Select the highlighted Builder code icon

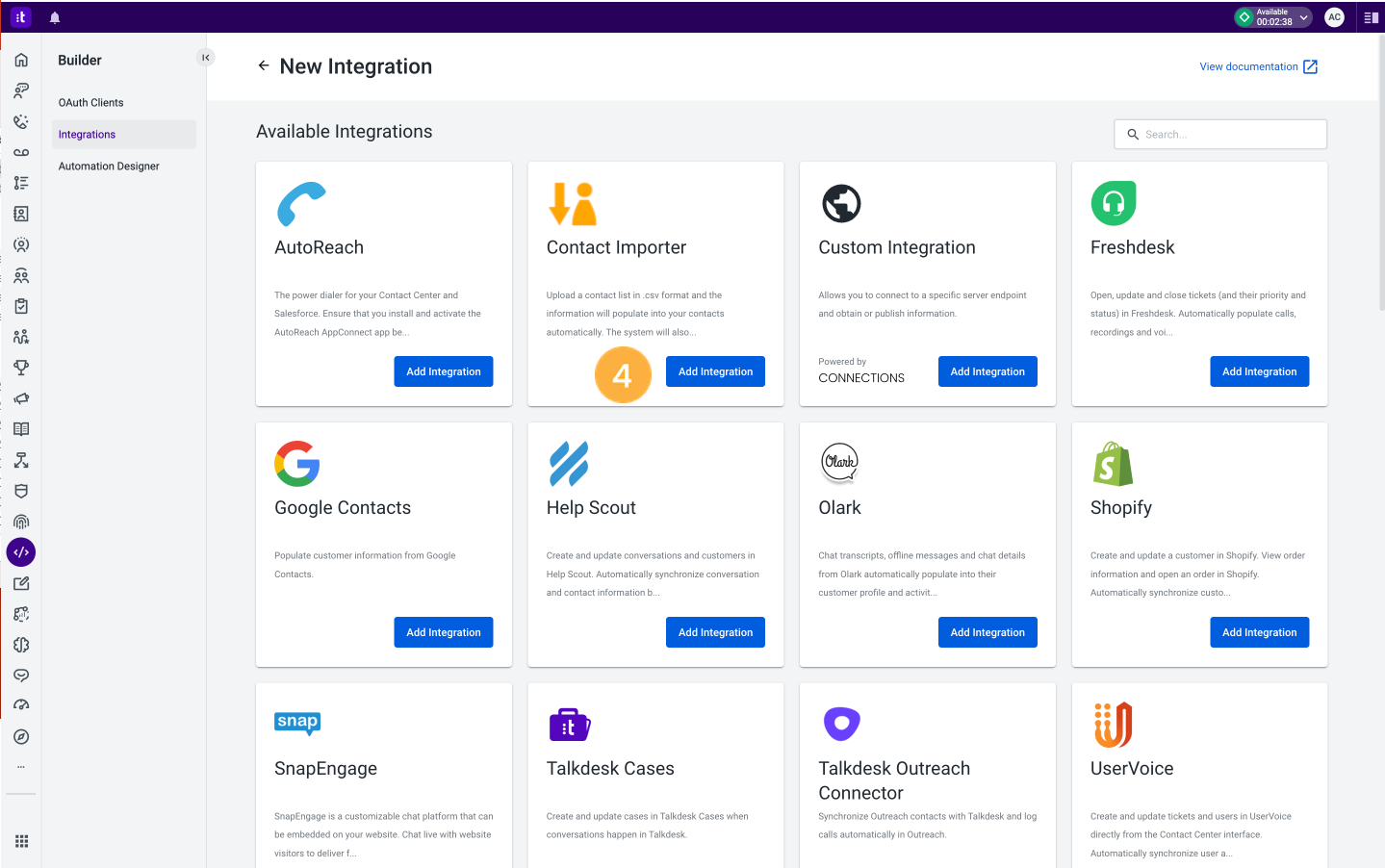(20, 552)
